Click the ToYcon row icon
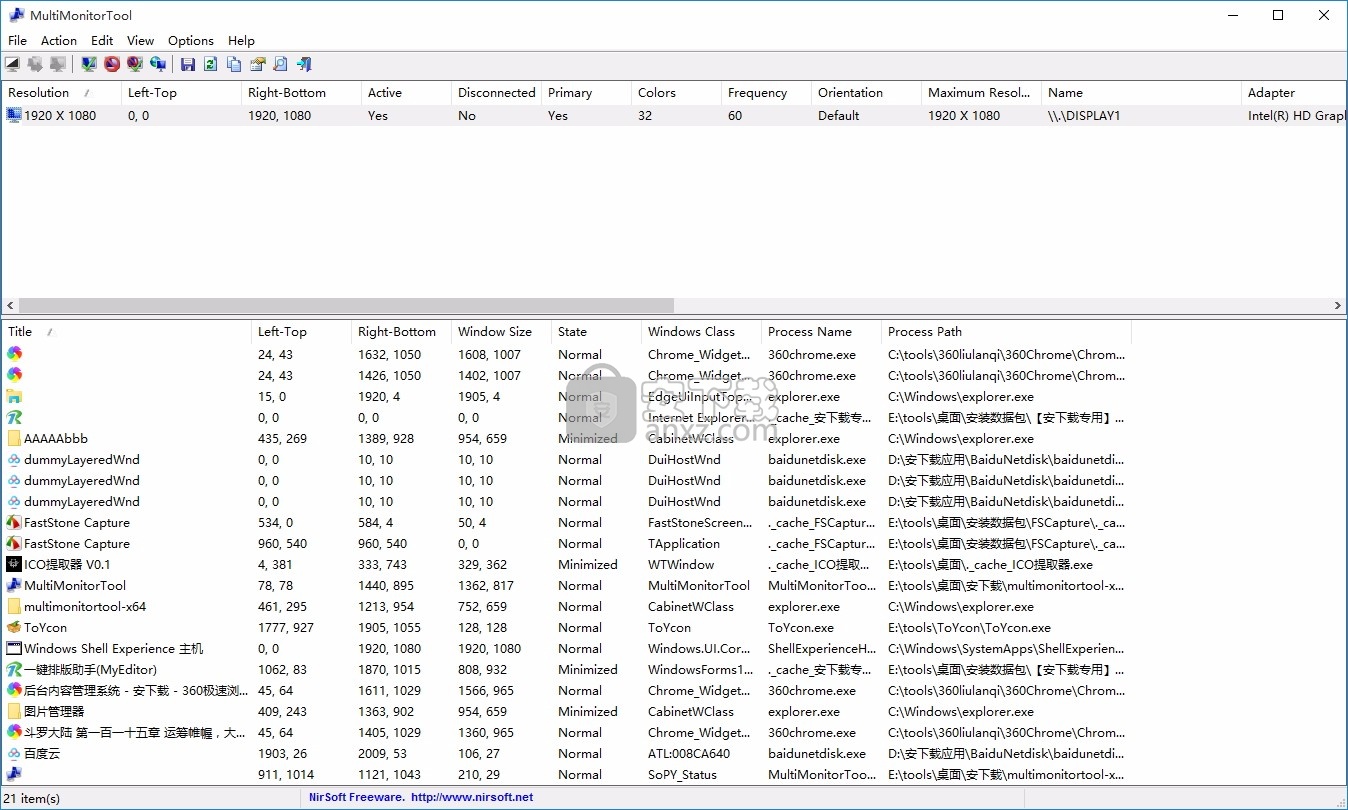The height and width of the screenshot is (810, 1348). click(x=14, y=627)
